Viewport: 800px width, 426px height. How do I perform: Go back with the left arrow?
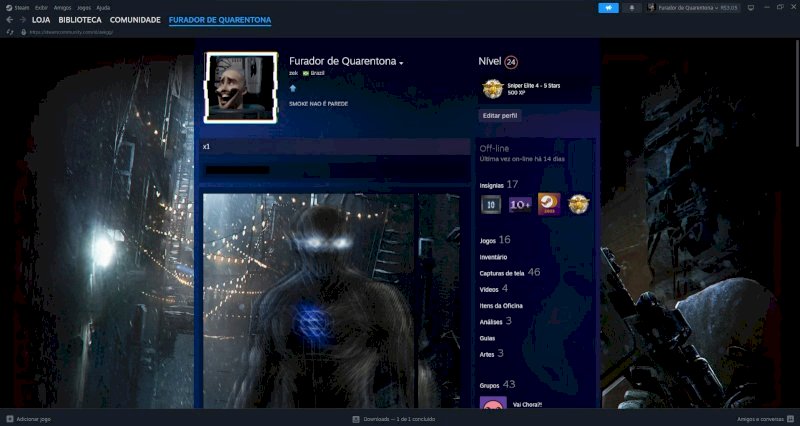(10, 19)
